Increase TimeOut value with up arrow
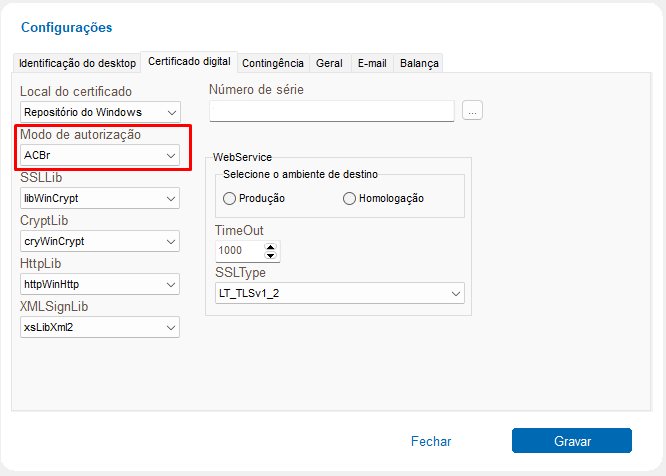The width and height of the screenshot is (666, 476). (272, 246)
